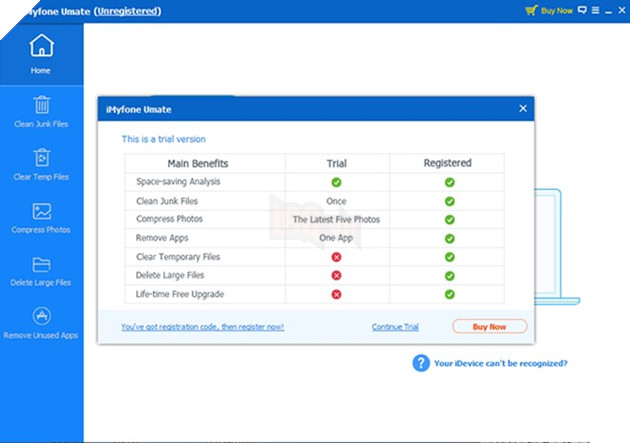This screenshot has height=443, width=630.
Task: Click the green check for Space-saving Analysis trial
Action: [x=337, y=182]
